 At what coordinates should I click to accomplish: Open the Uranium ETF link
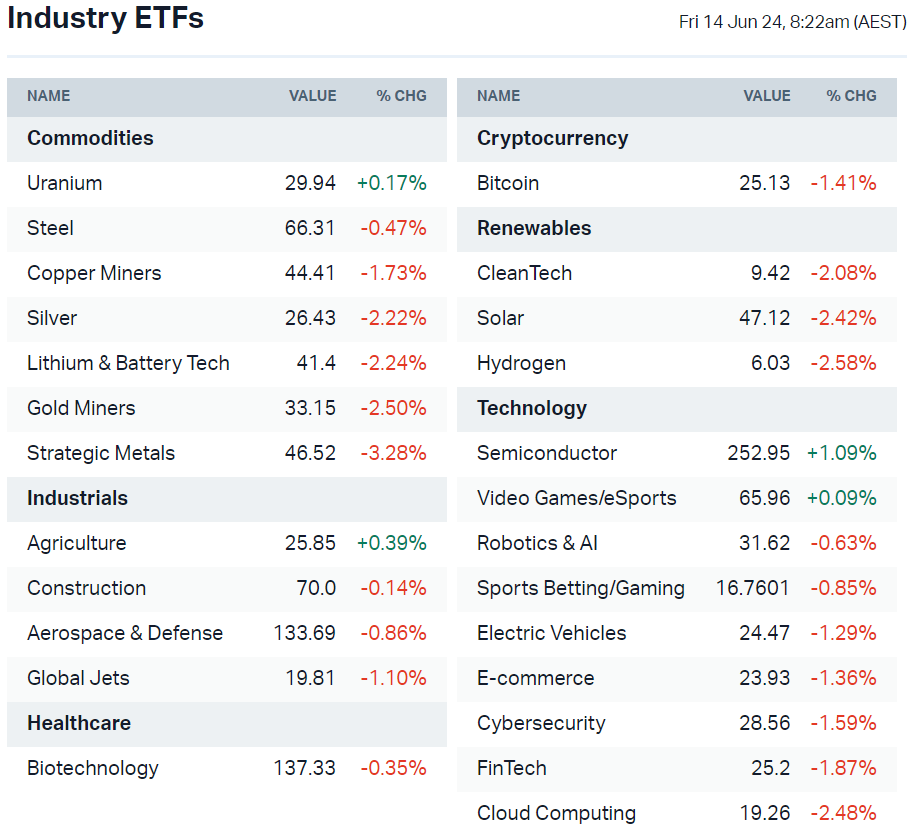pos(65,183)
